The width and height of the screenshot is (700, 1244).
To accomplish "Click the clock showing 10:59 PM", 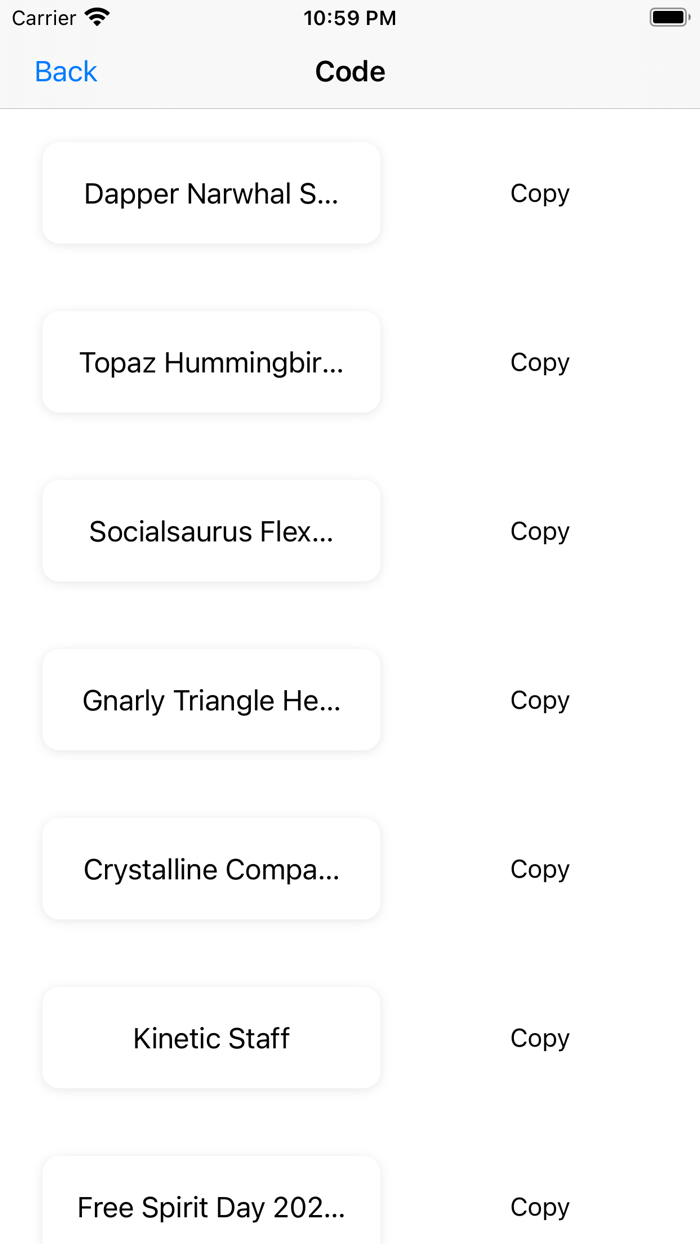I will click(350, 17).
